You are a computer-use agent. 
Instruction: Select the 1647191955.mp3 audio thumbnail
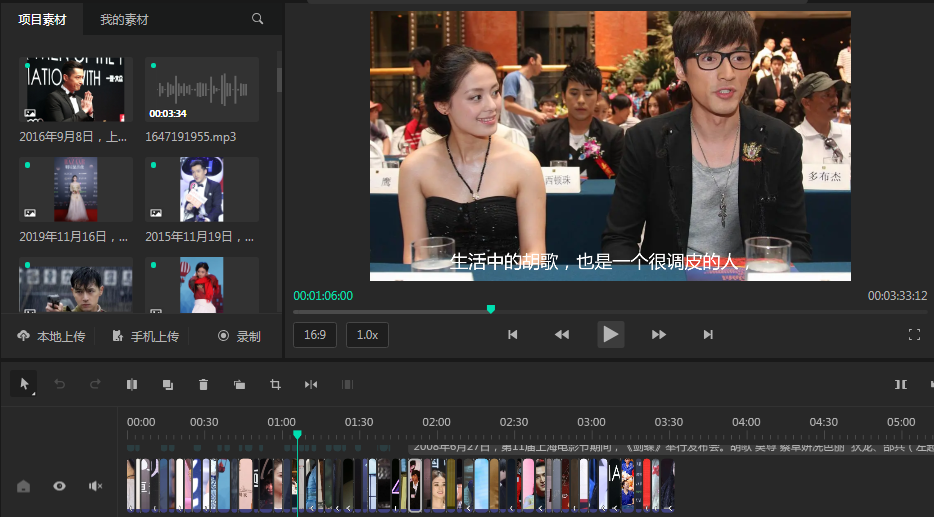[201, 90]
